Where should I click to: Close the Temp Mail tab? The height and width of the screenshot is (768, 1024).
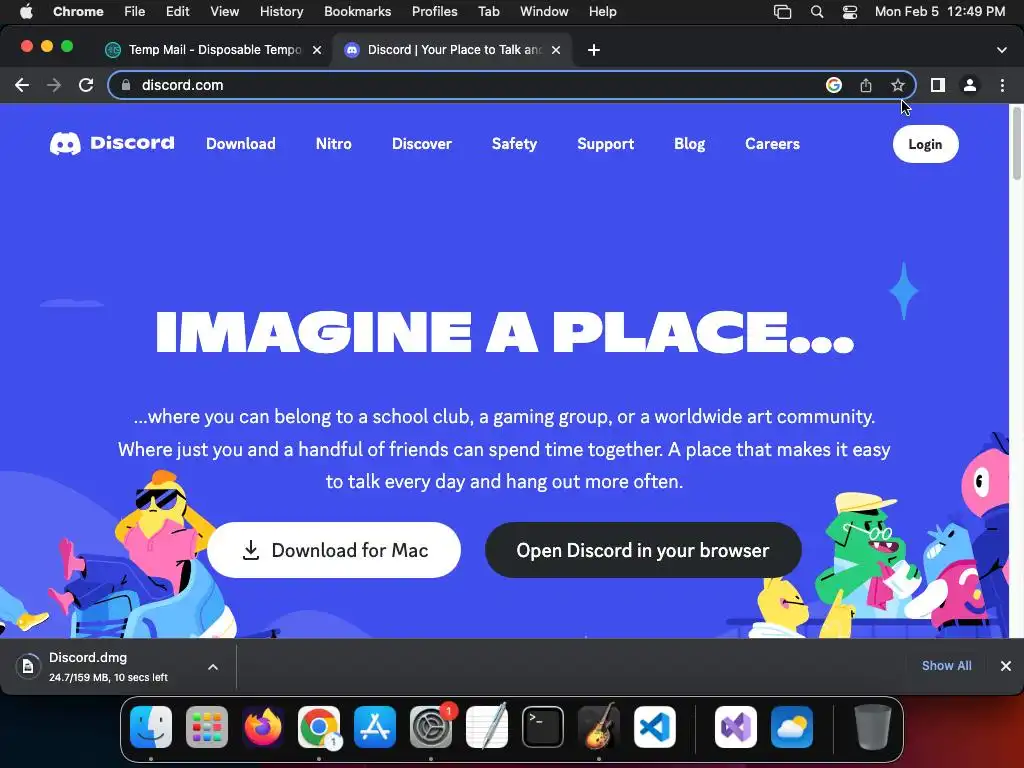[x=317, y=50]
